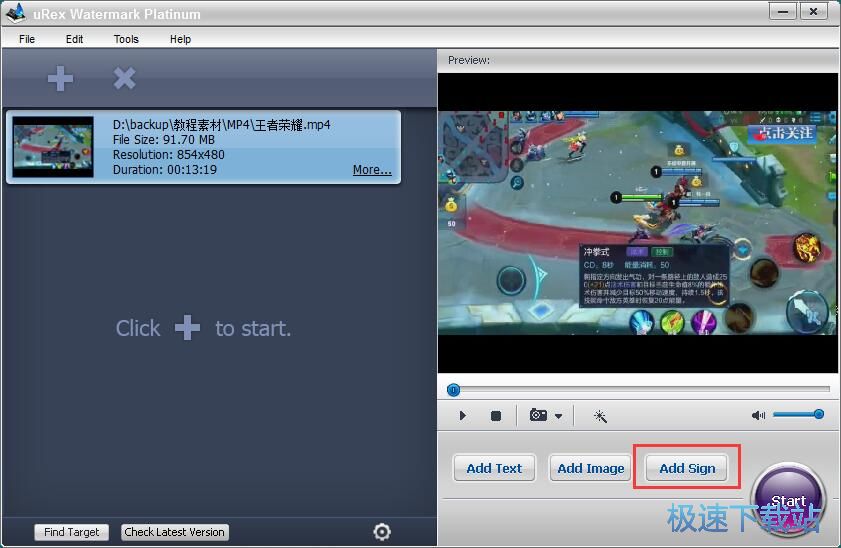Viewport: 841px width, 548px height.
Task: Open the Tools menu
Action: pyautogui.click(x=126, y=39)
